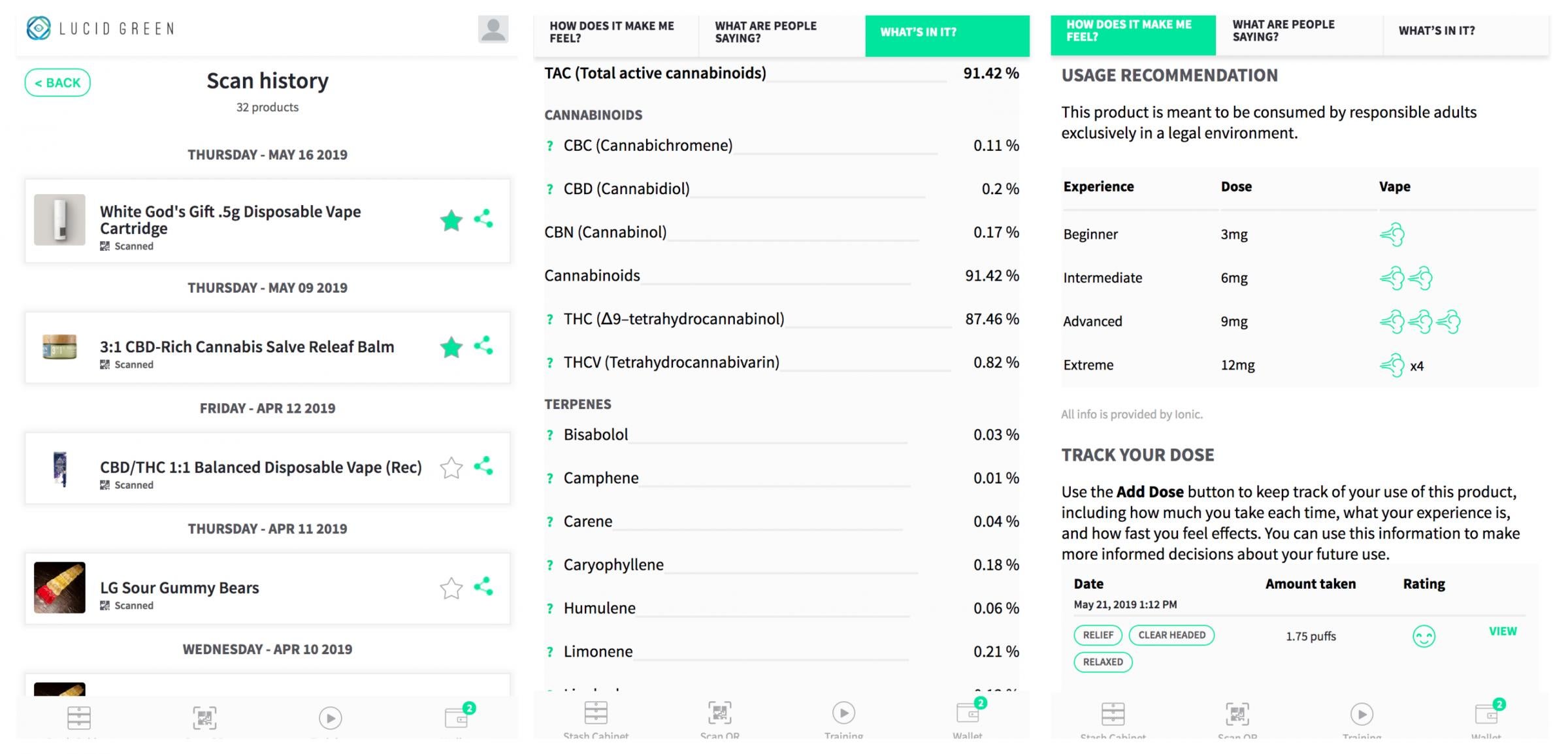
Task: Go back with the BACK button
Action: [x=57, y=83]
